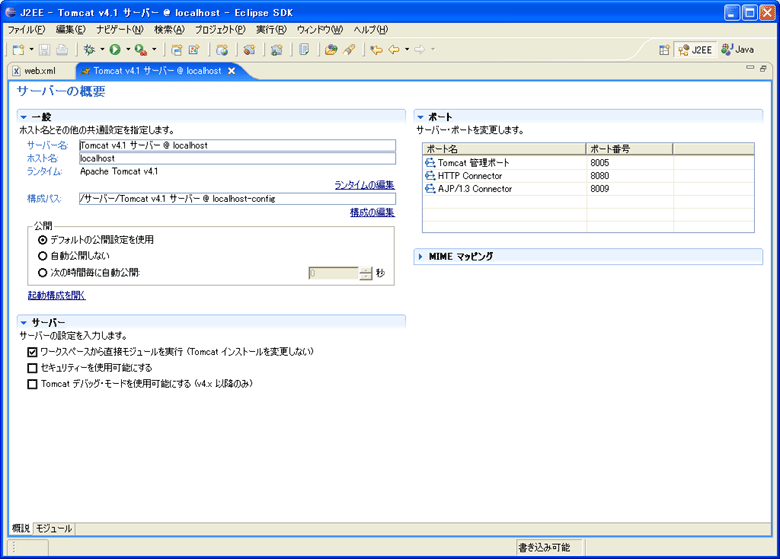Open dropdown arrow next to Debug icon
Screen dimensions: 780x559
102,49
